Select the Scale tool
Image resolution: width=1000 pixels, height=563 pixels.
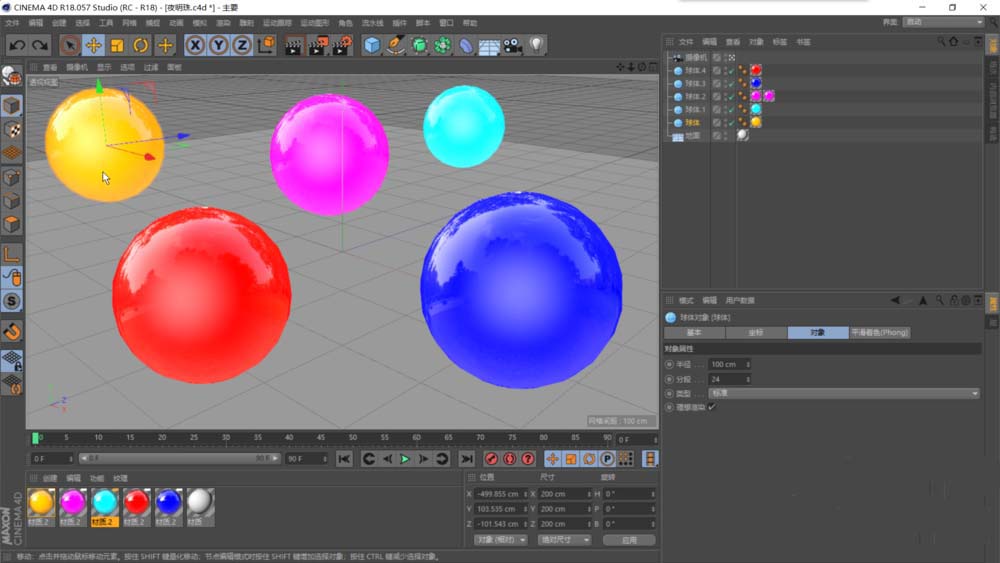(x=117, y=45)
